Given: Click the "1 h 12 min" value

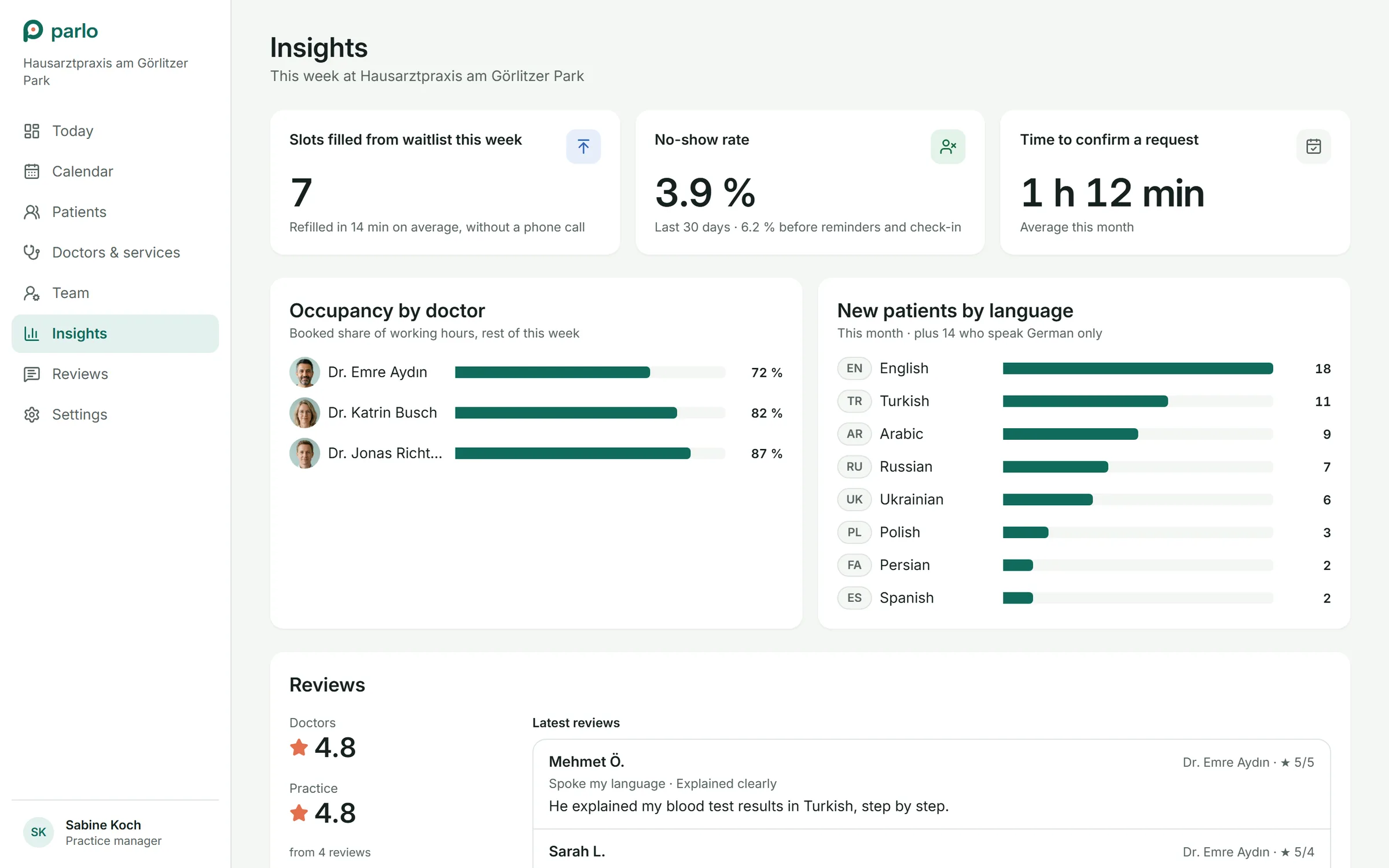Looking at the screenshot, I should tap(1112, 193).
